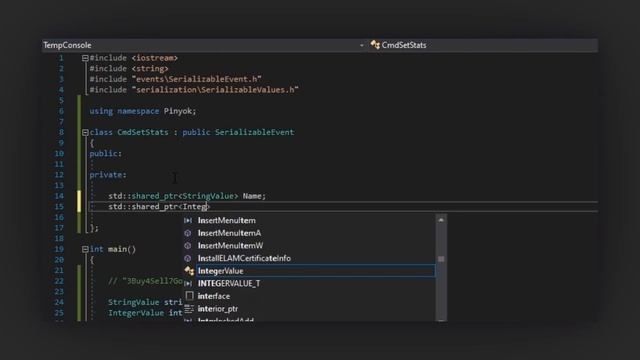
Task: Collapse the #include block at line 1
Action: (x=85, y=58)
